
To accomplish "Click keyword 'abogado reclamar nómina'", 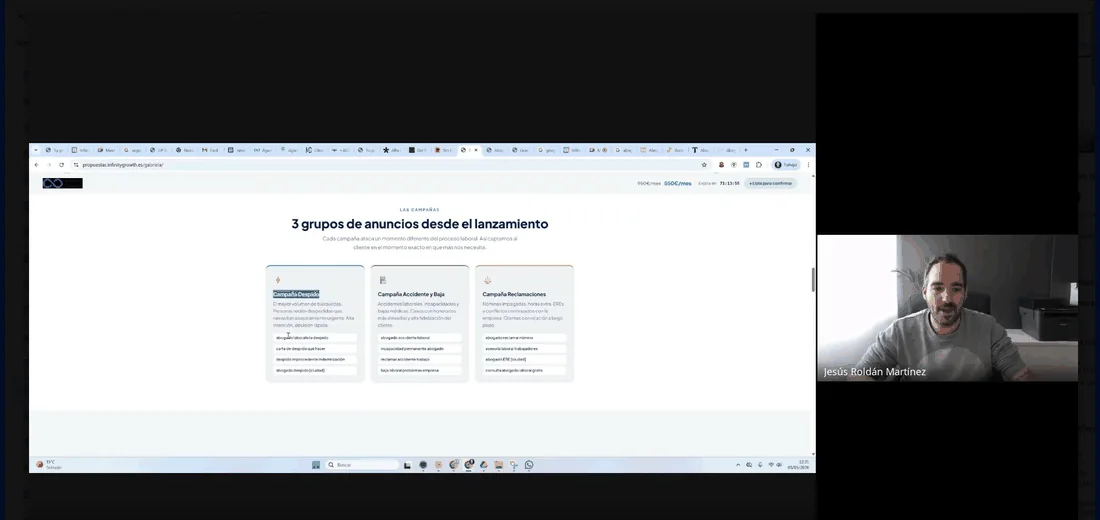I will [524, 338].
